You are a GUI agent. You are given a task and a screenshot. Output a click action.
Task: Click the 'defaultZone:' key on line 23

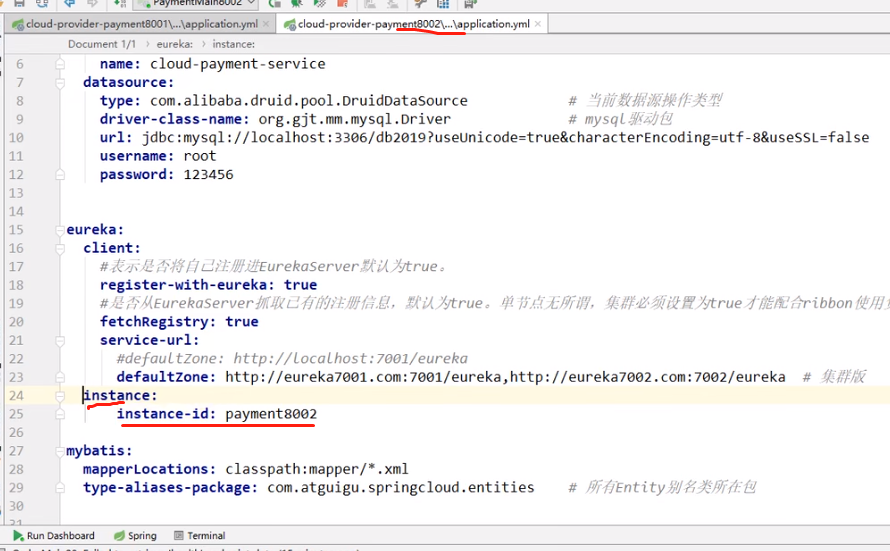coord(166,377)
